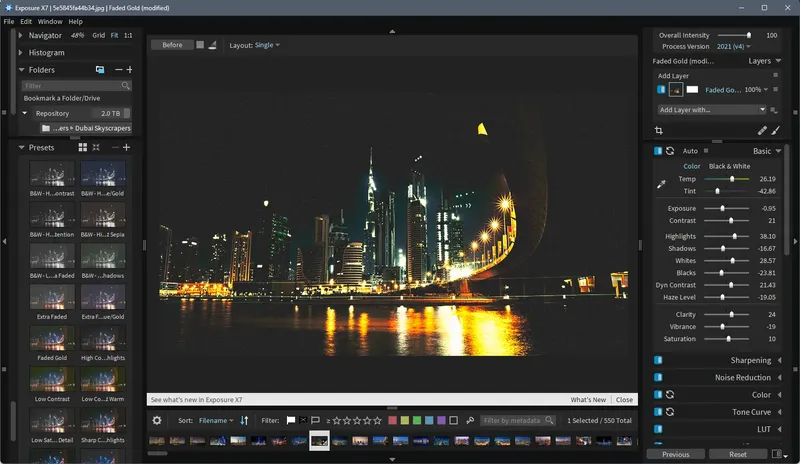Screen dimensions: 800x464
Task: Select the brush tool icon
Action: pos(776,130)
